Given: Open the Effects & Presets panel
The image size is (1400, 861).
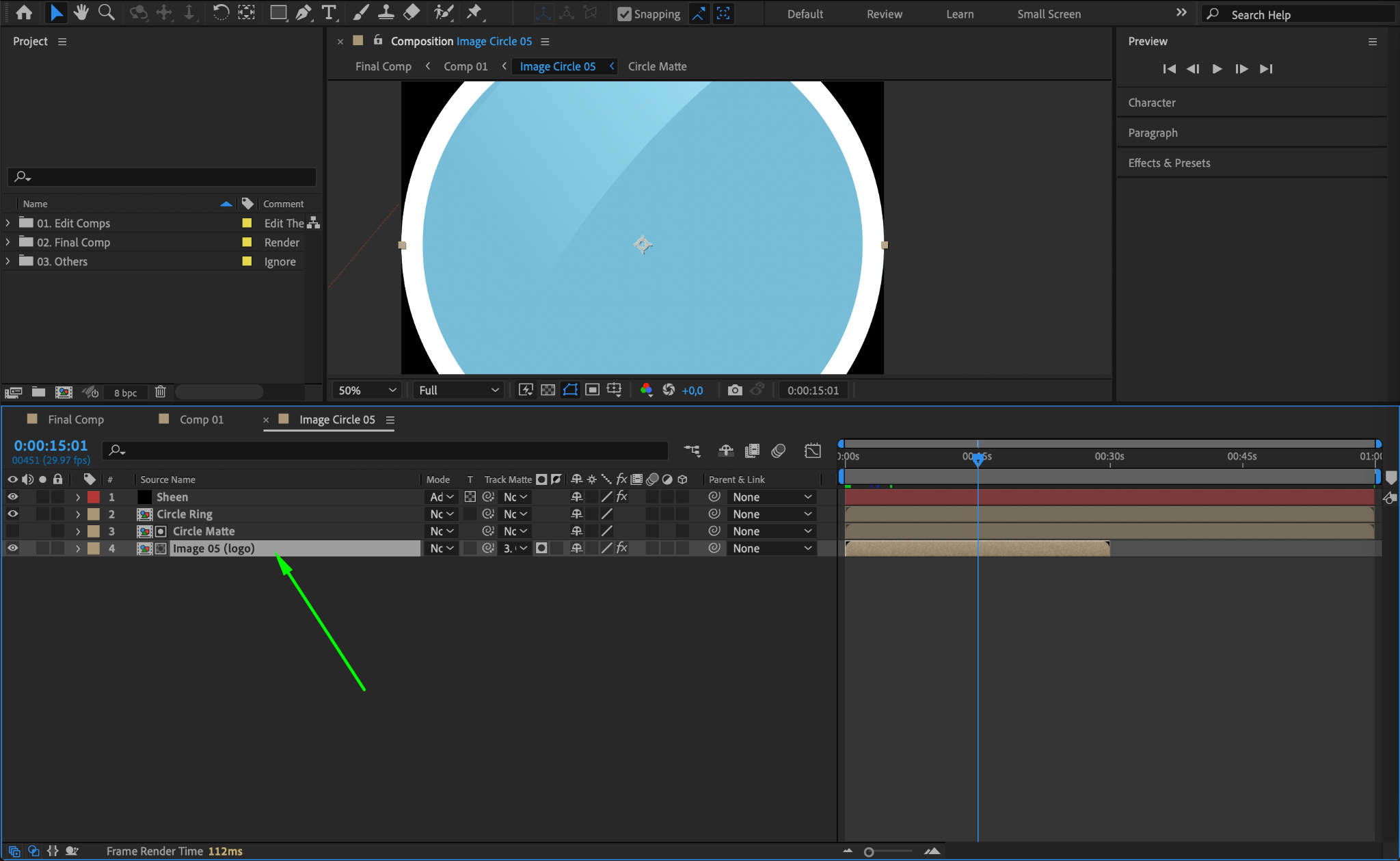Looking at the screenshot, I should (x=1169, y=163).
